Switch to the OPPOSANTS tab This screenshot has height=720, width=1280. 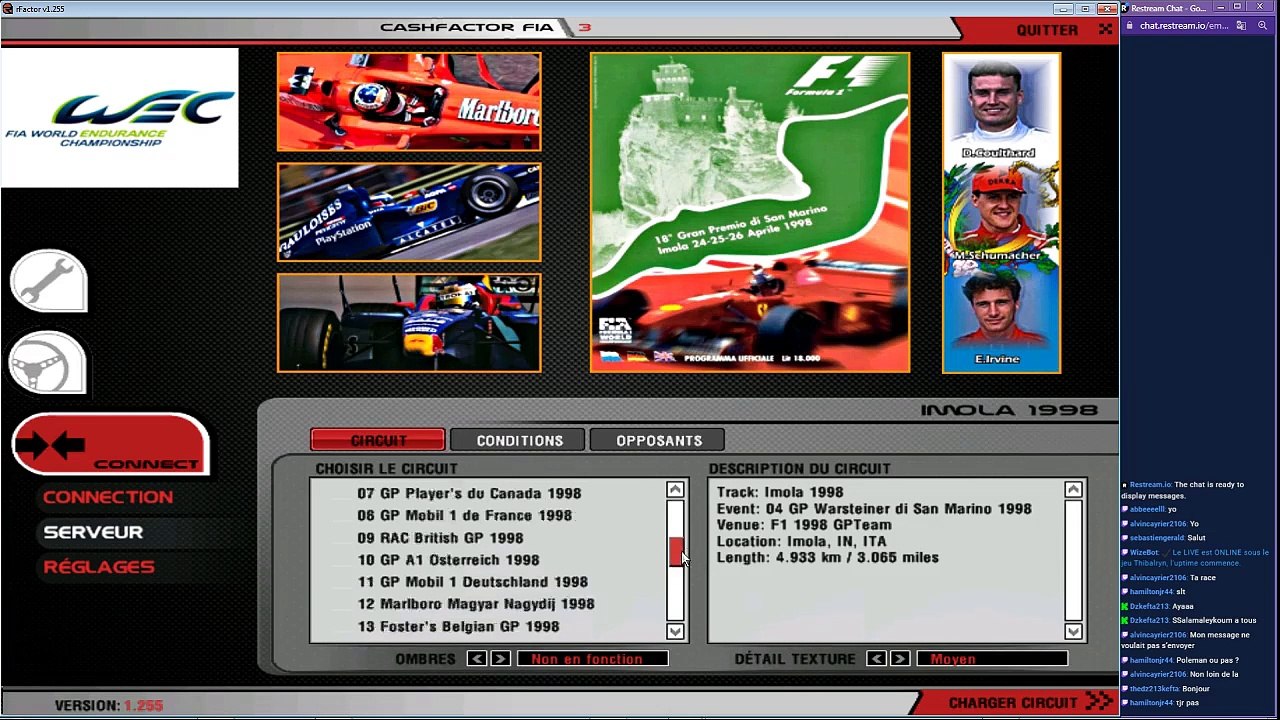pos(658,440)
